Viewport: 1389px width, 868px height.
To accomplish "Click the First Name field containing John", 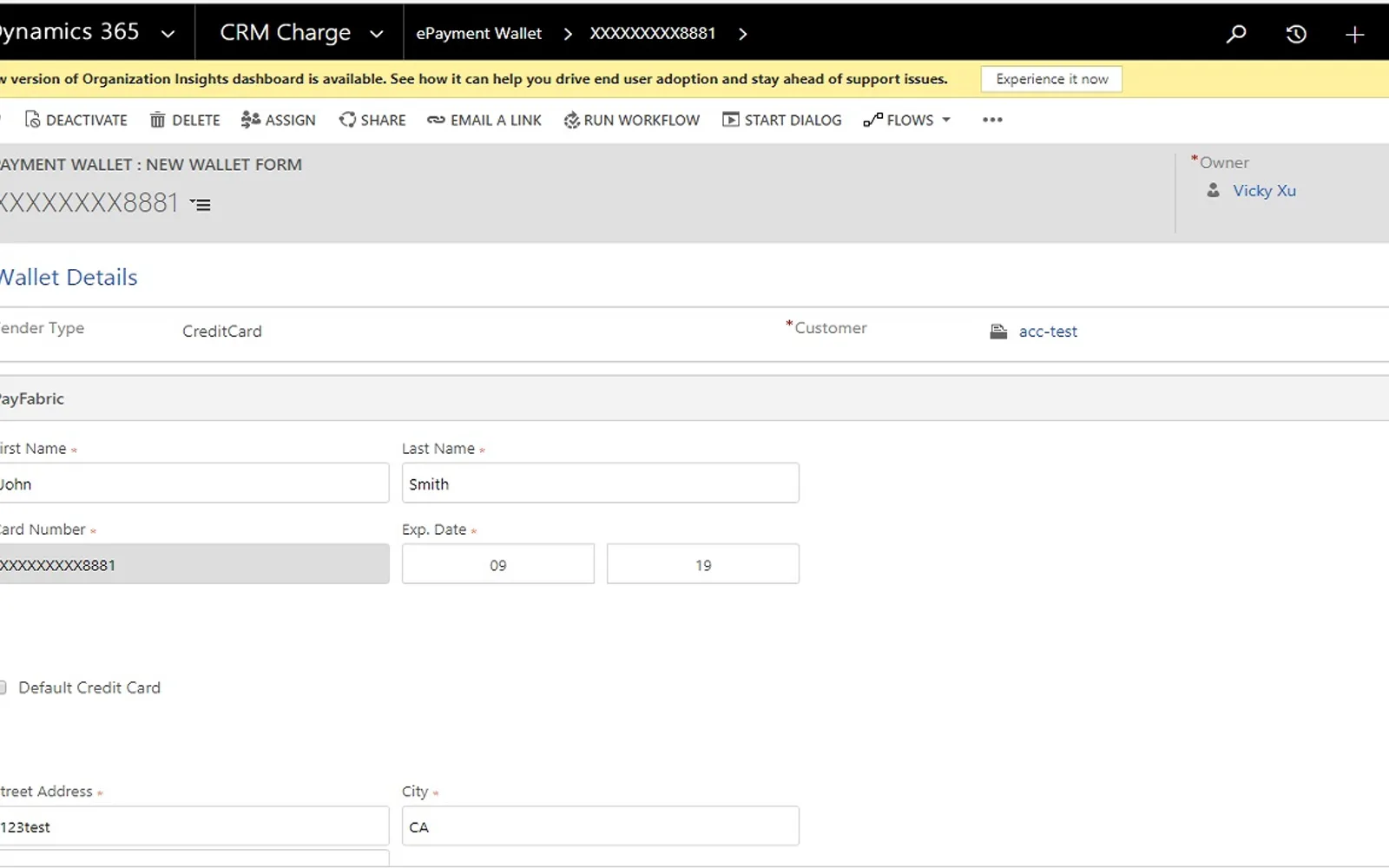I will 194,483.
